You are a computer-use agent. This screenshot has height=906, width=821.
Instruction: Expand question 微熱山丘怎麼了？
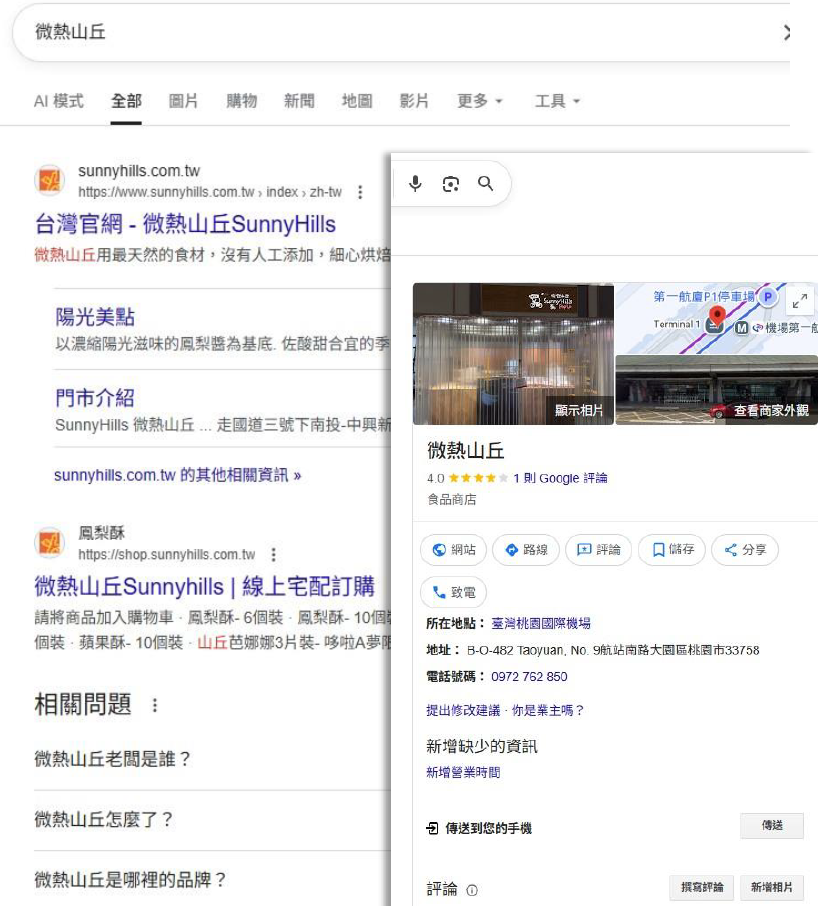click(213, 819)
